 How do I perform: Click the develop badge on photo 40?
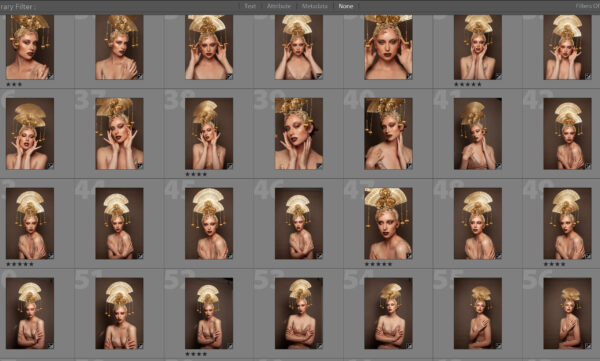(409, 166)
